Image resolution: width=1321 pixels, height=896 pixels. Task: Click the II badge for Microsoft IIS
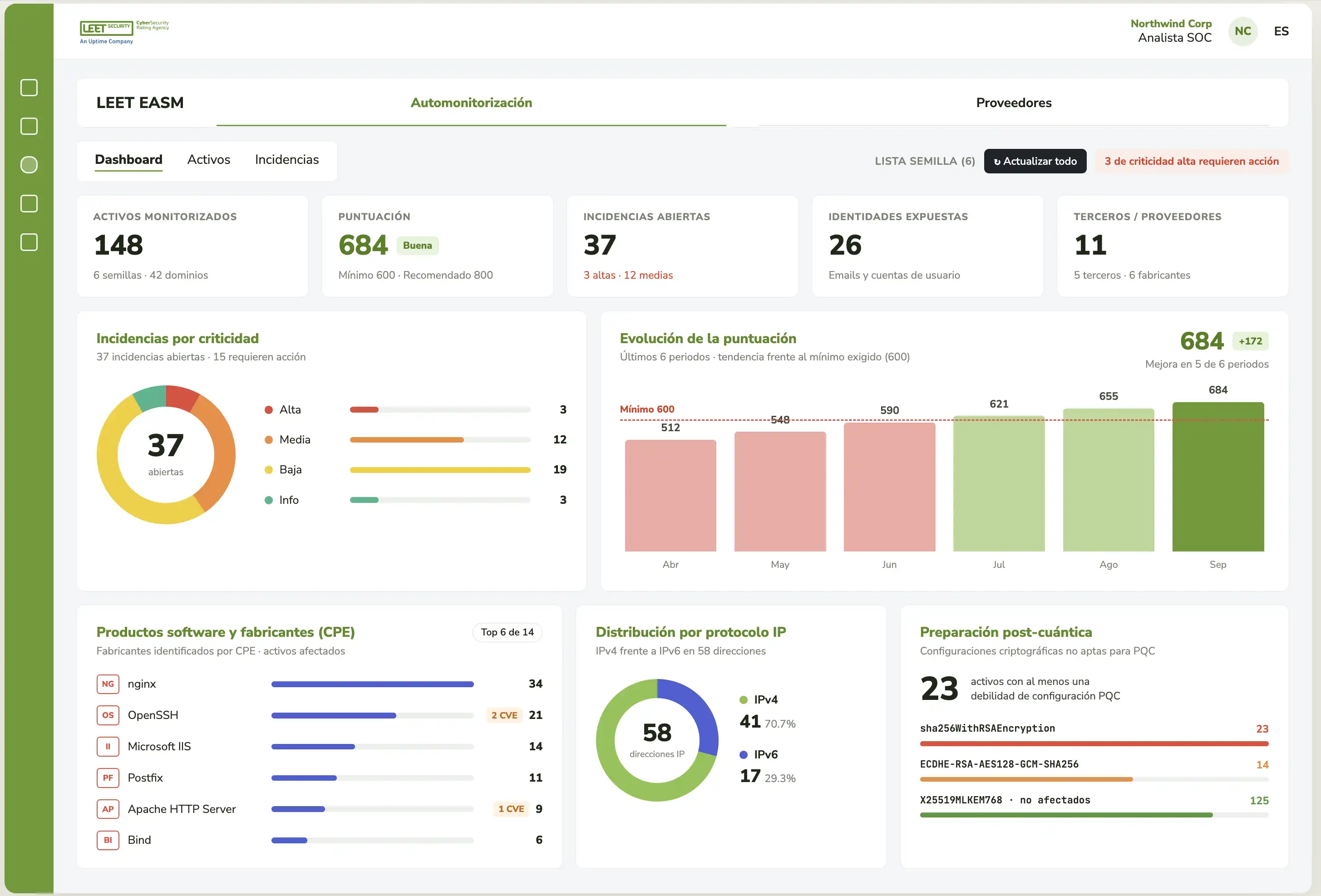coord(108,747)
